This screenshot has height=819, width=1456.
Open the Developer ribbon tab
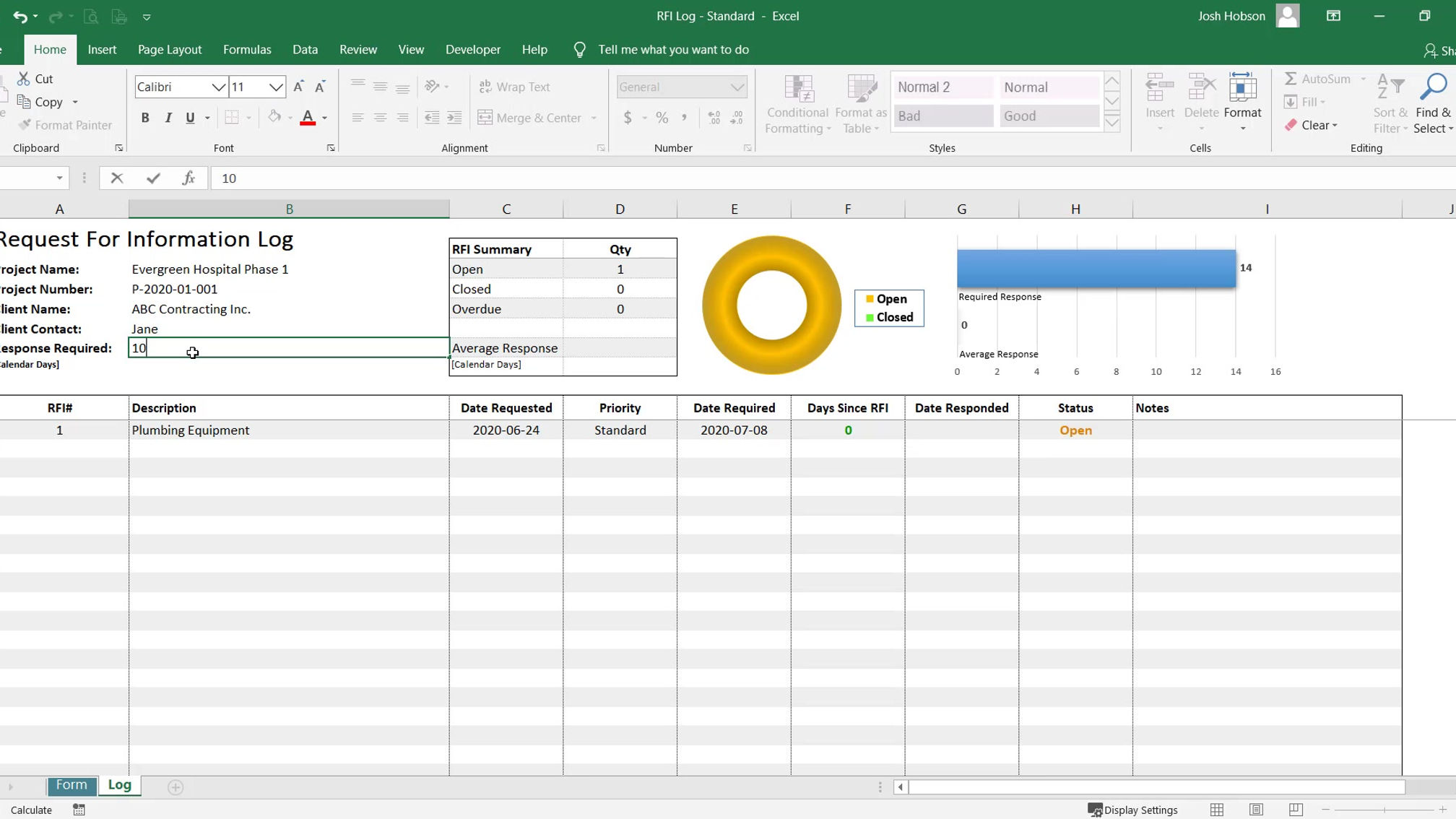point(473,50)
